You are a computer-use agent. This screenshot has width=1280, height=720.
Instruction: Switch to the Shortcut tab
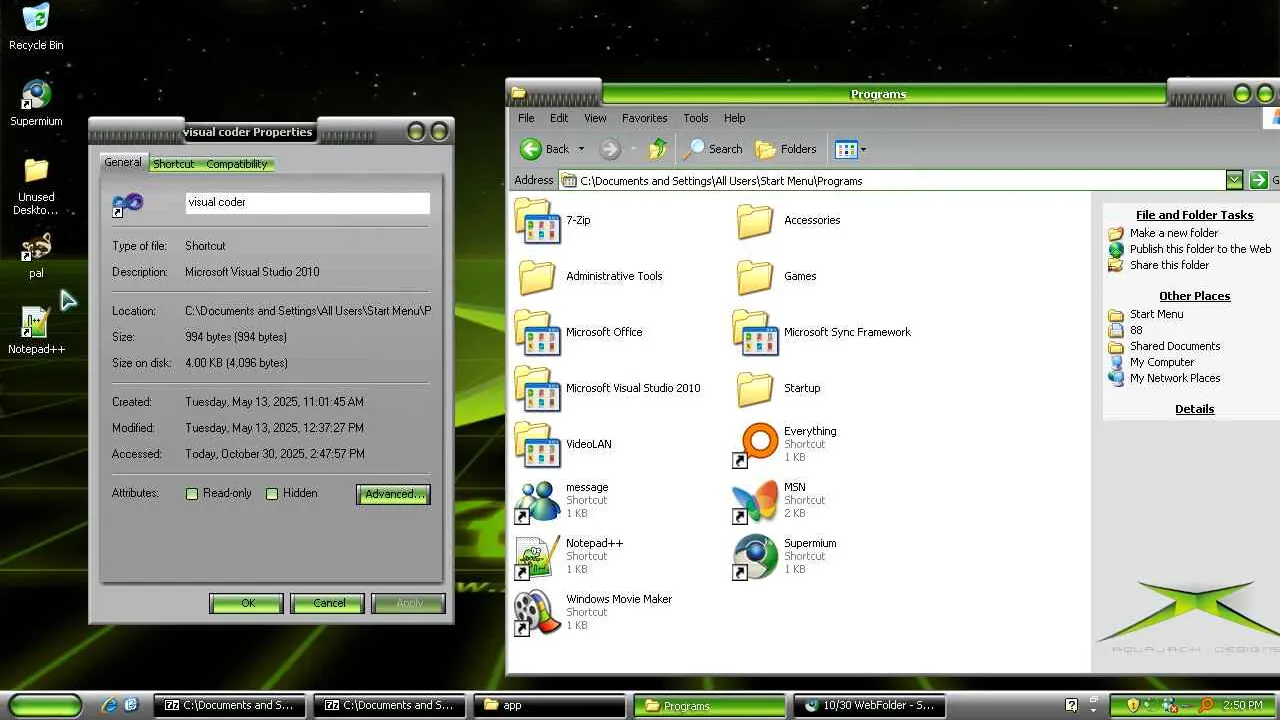tap(174, 164)
